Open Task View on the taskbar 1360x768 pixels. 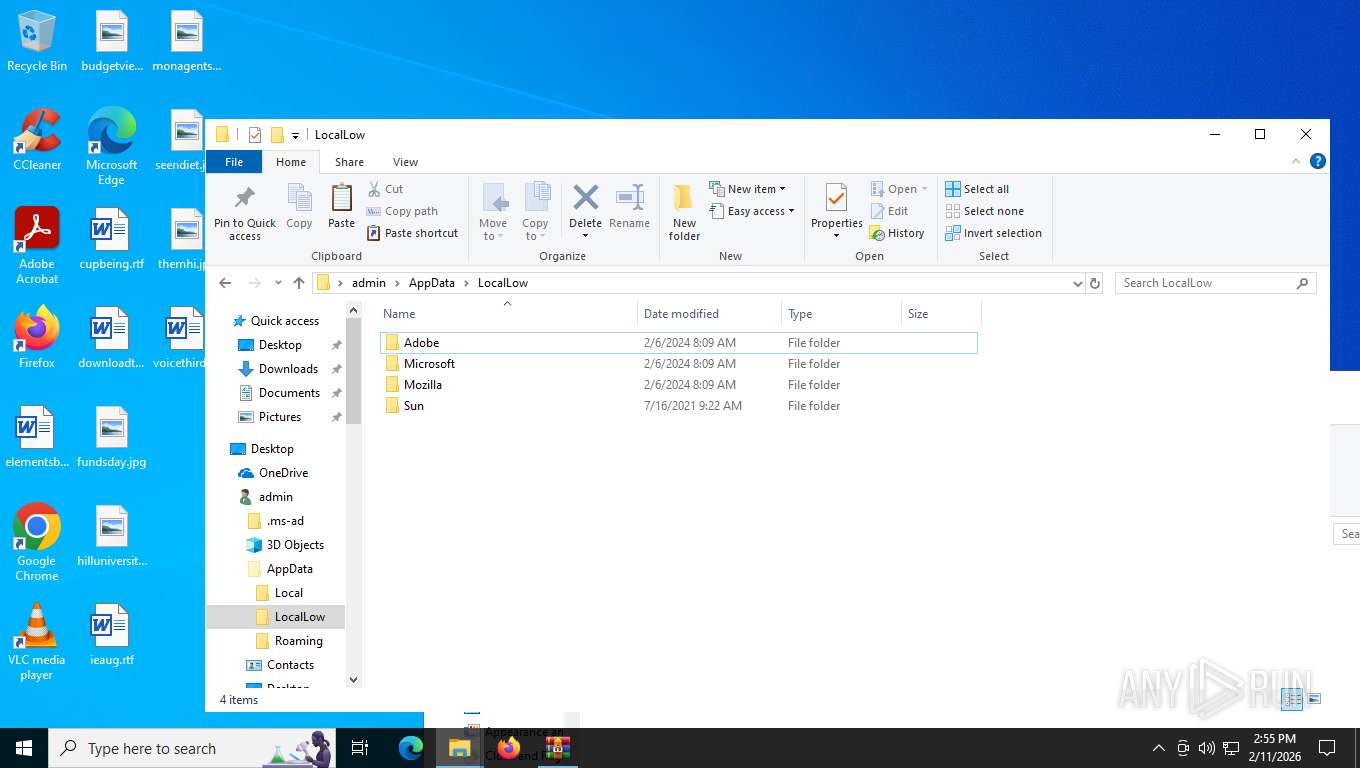(360, 748)
